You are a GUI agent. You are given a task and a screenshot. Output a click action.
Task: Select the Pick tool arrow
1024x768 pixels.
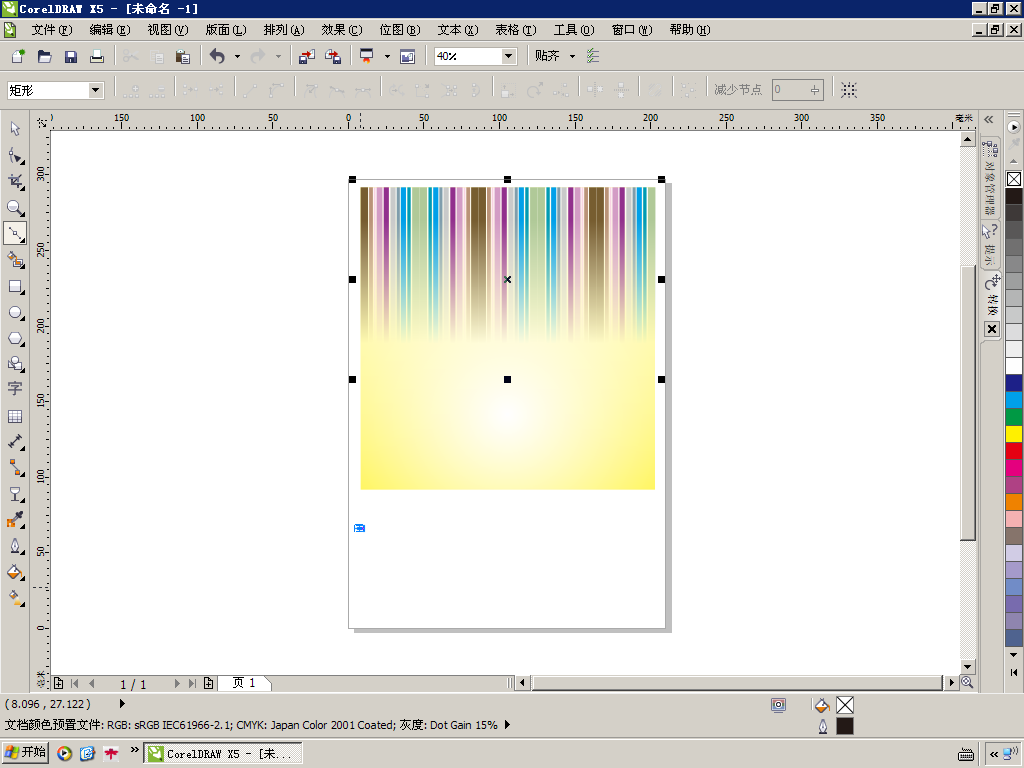[x=15, y=129]
